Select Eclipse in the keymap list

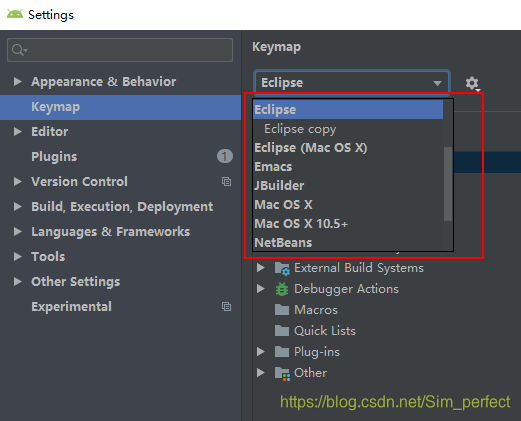(348, 109)
